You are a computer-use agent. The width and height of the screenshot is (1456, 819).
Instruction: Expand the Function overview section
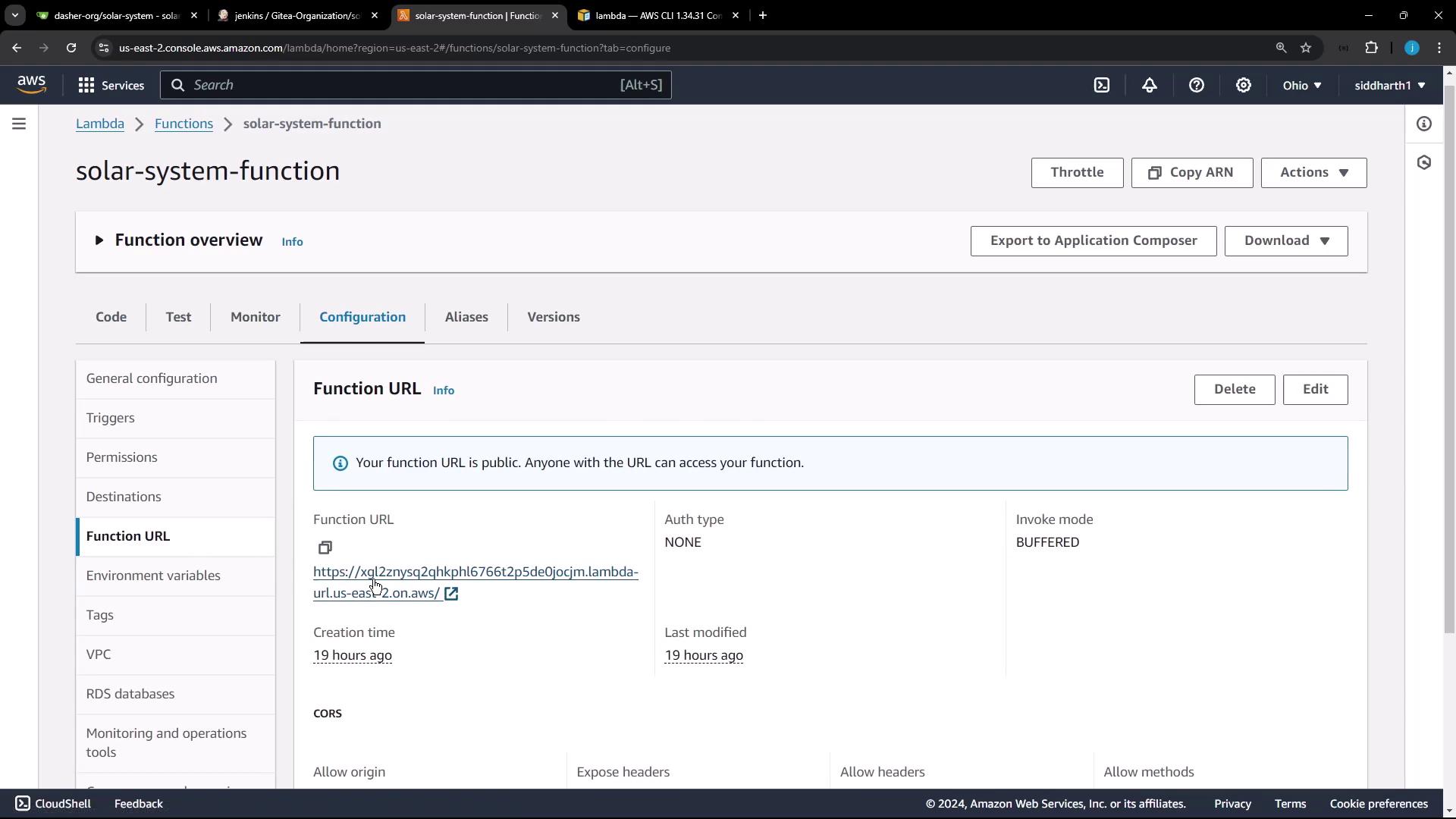(x=99, y=240)
